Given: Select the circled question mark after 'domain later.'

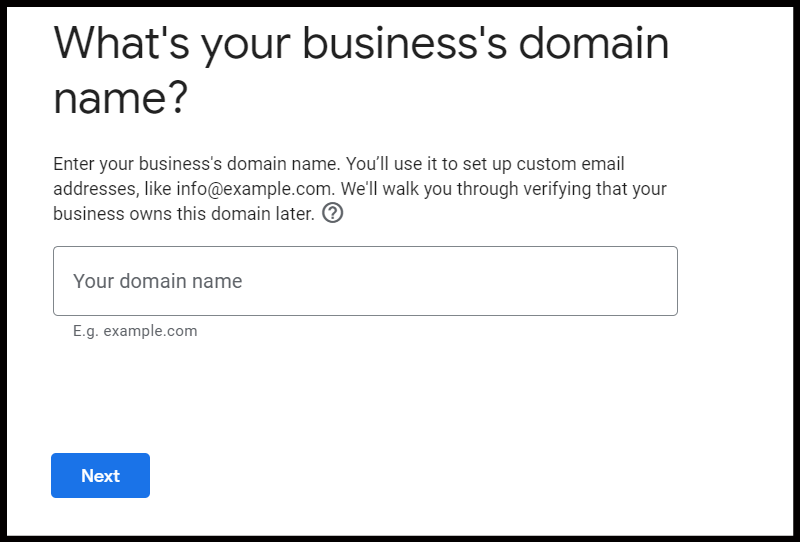Looking at the screenshot, I should [333, 213].
